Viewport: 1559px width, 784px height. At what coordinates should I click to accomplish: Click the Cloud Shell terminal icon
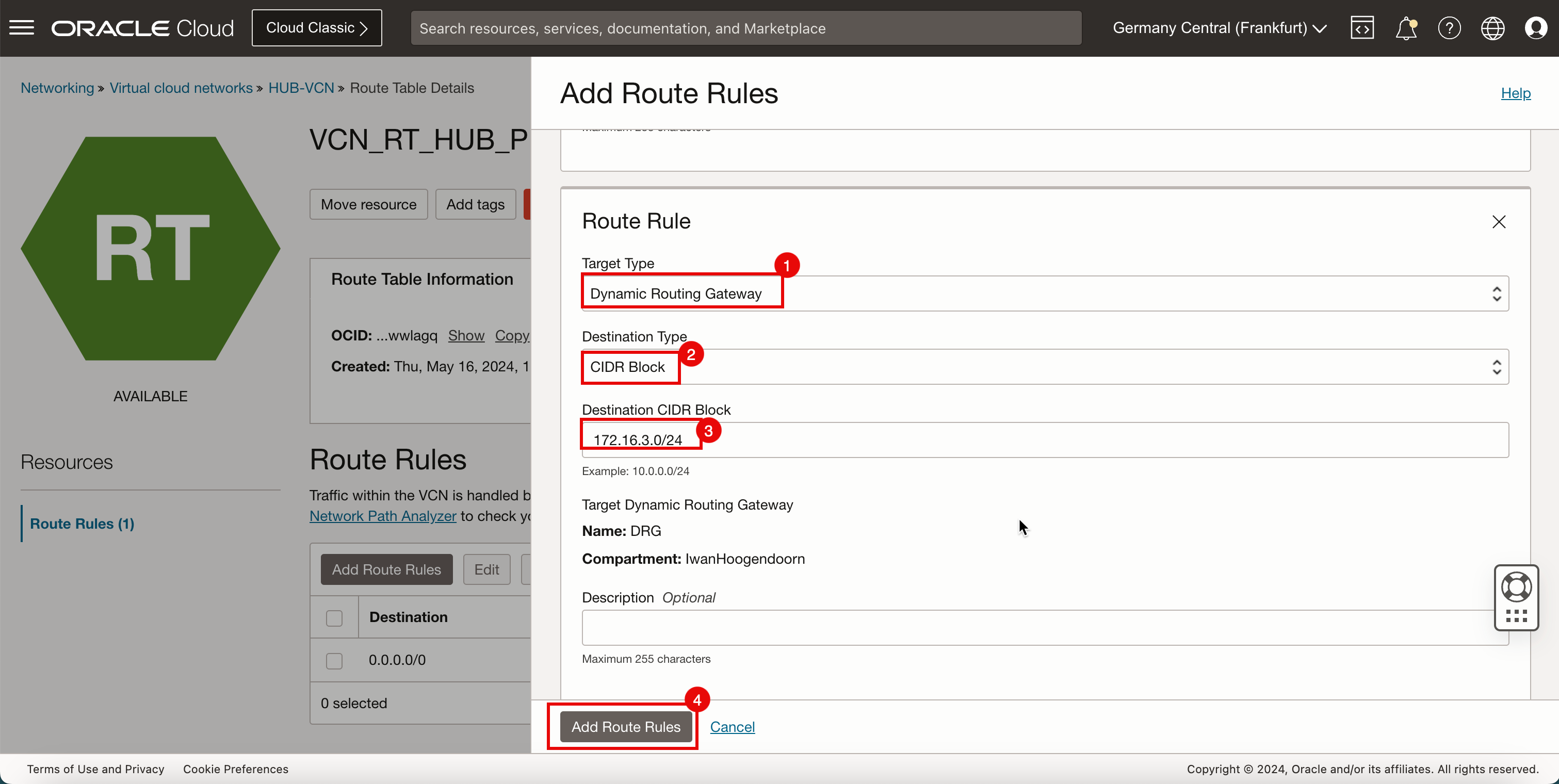(1362, 27)
